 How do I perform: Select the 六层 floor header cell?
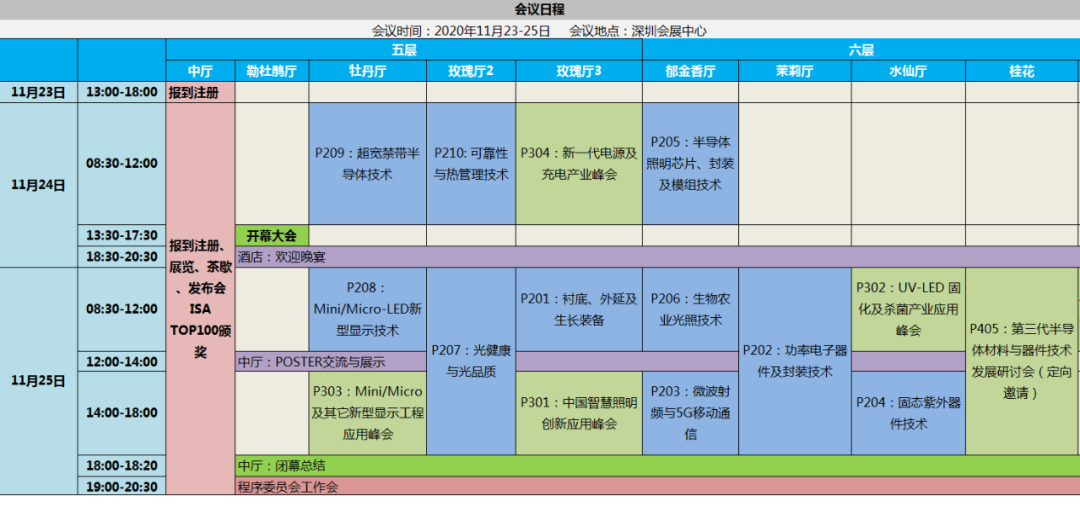[x=860, y=50]
